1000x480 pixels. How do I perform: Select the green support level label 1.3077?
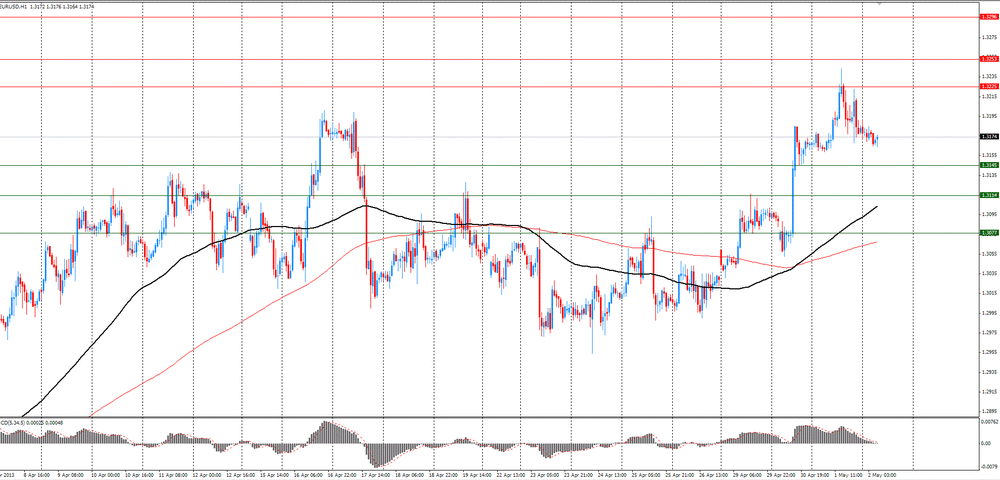989,233
